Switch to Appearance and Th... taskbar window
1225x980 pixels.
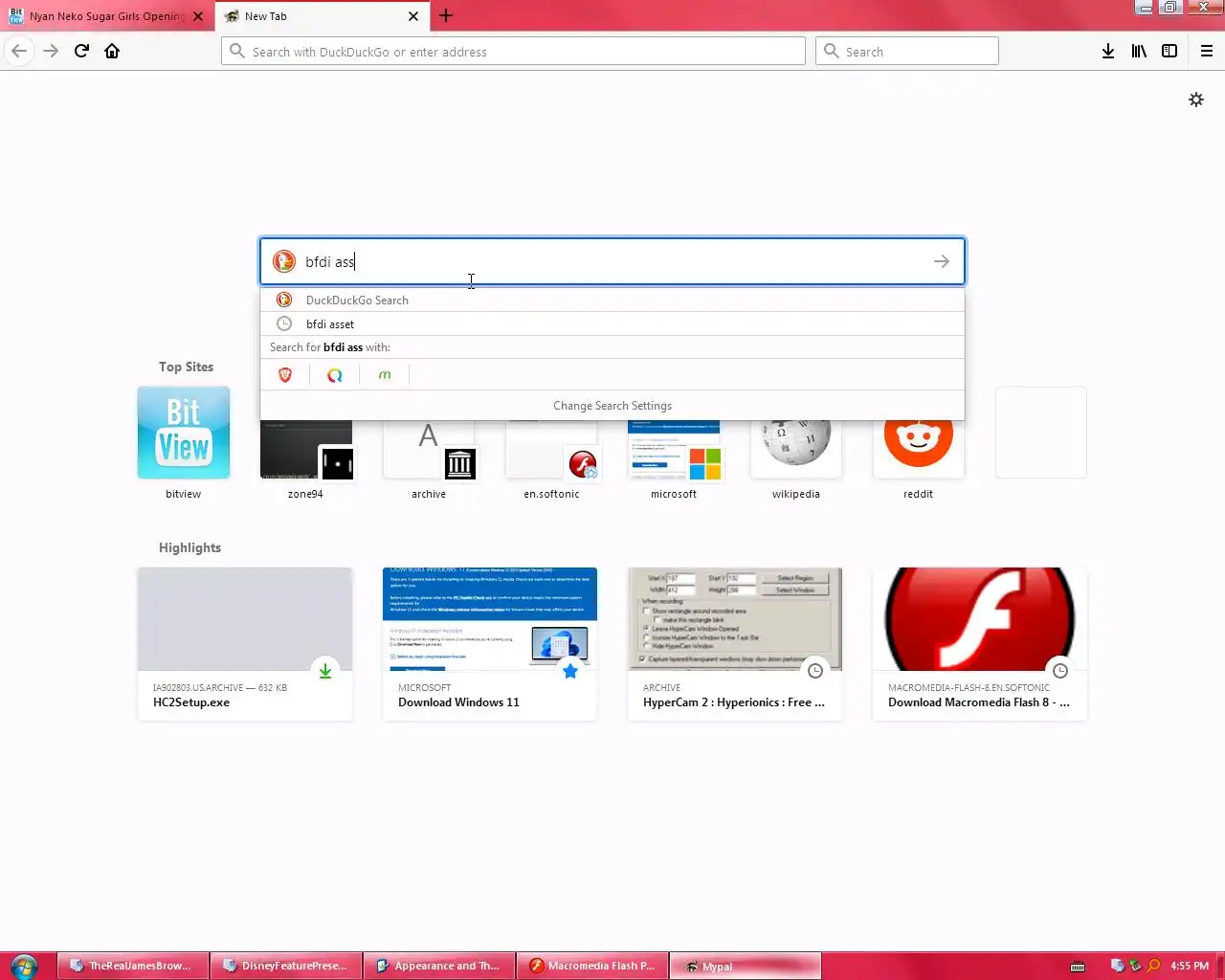(439, 966)
